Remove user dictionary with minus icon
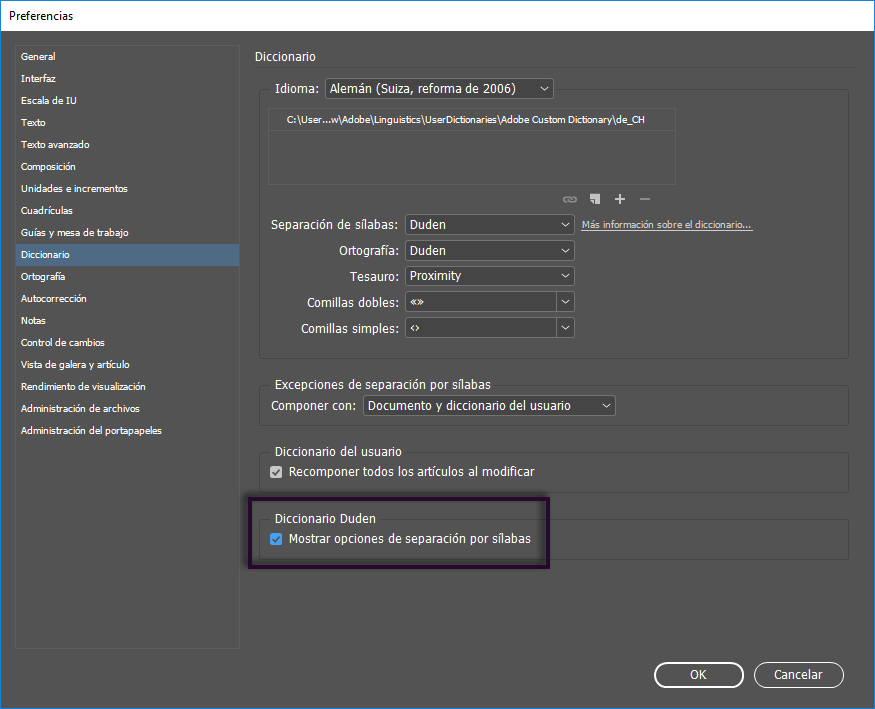Image resolution: width=875 pixels, height=709 pixels. (x=645, y=199)
